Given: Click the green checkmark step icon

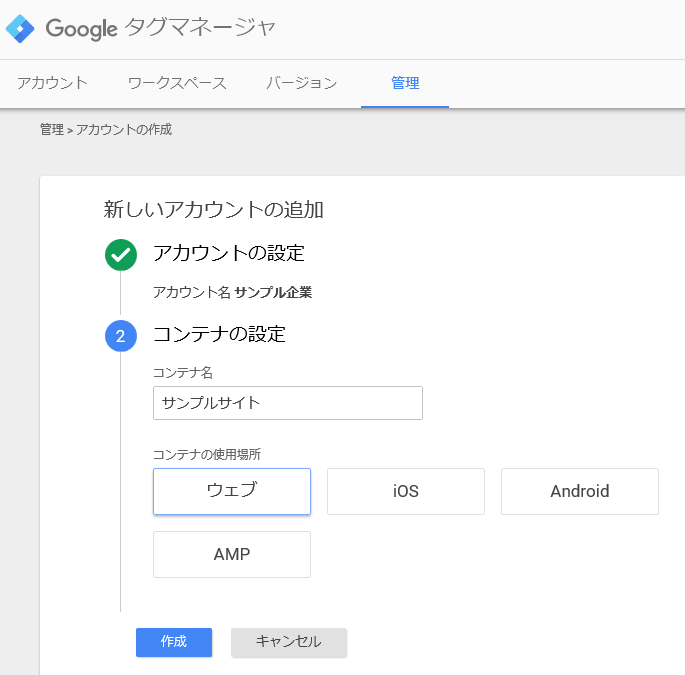Looking at the screenshot, I should [x=121, y=255].
